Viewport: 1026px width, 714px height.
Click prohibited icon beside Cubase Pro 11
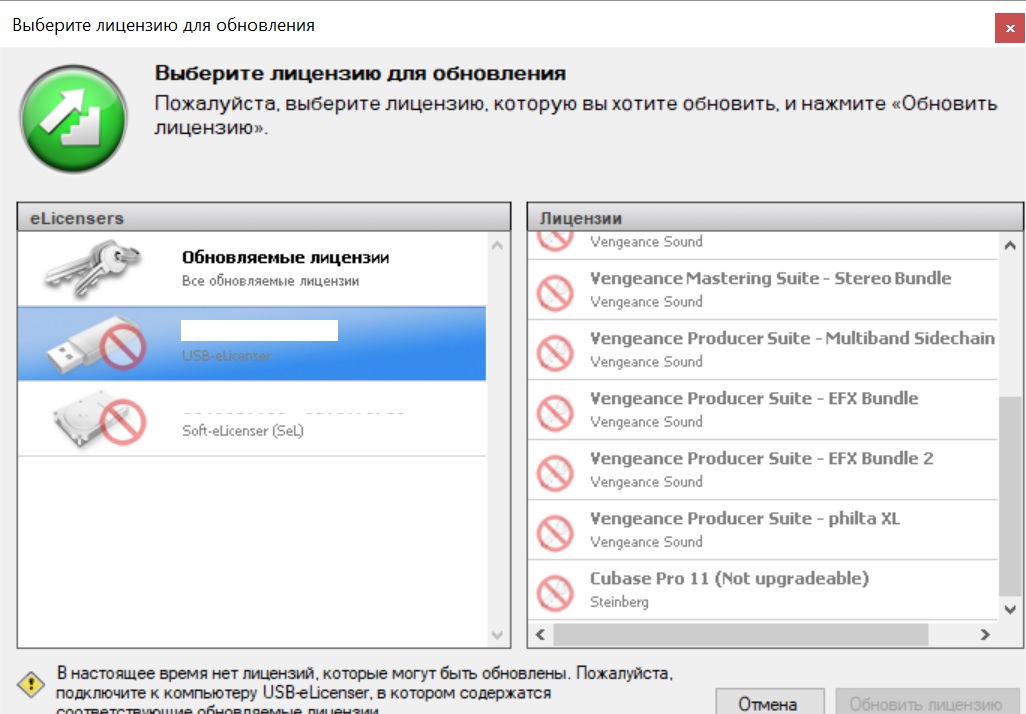tap(555, 592)
